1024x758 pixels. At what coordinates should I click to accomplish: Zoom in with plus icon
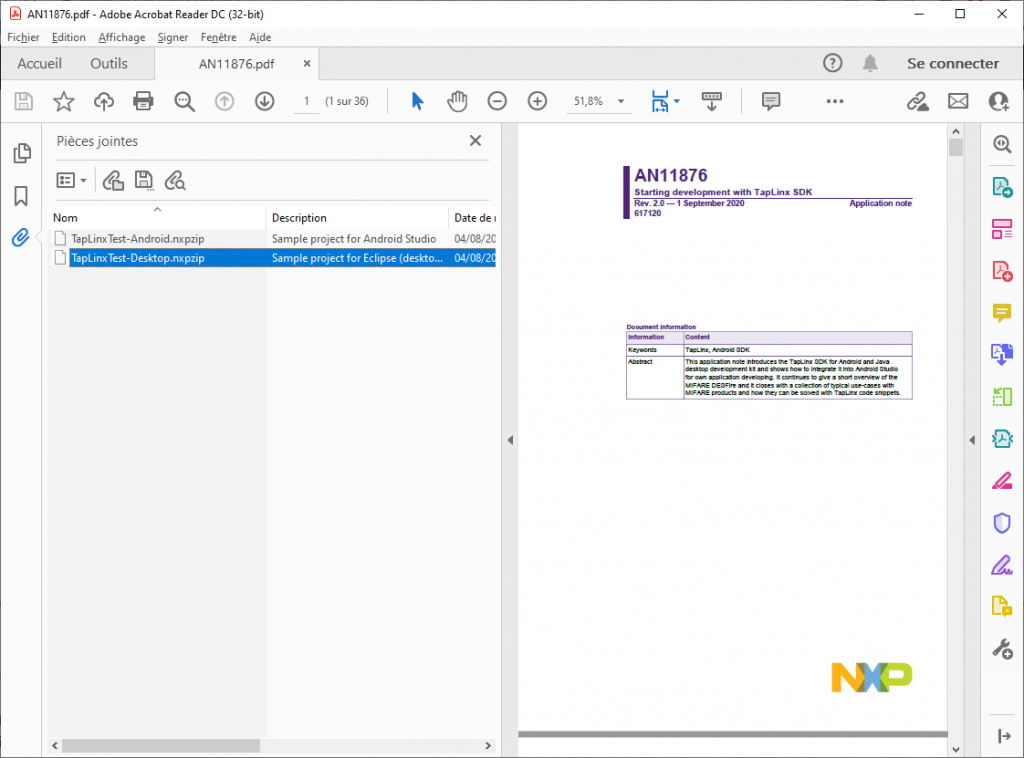(537, 101)
